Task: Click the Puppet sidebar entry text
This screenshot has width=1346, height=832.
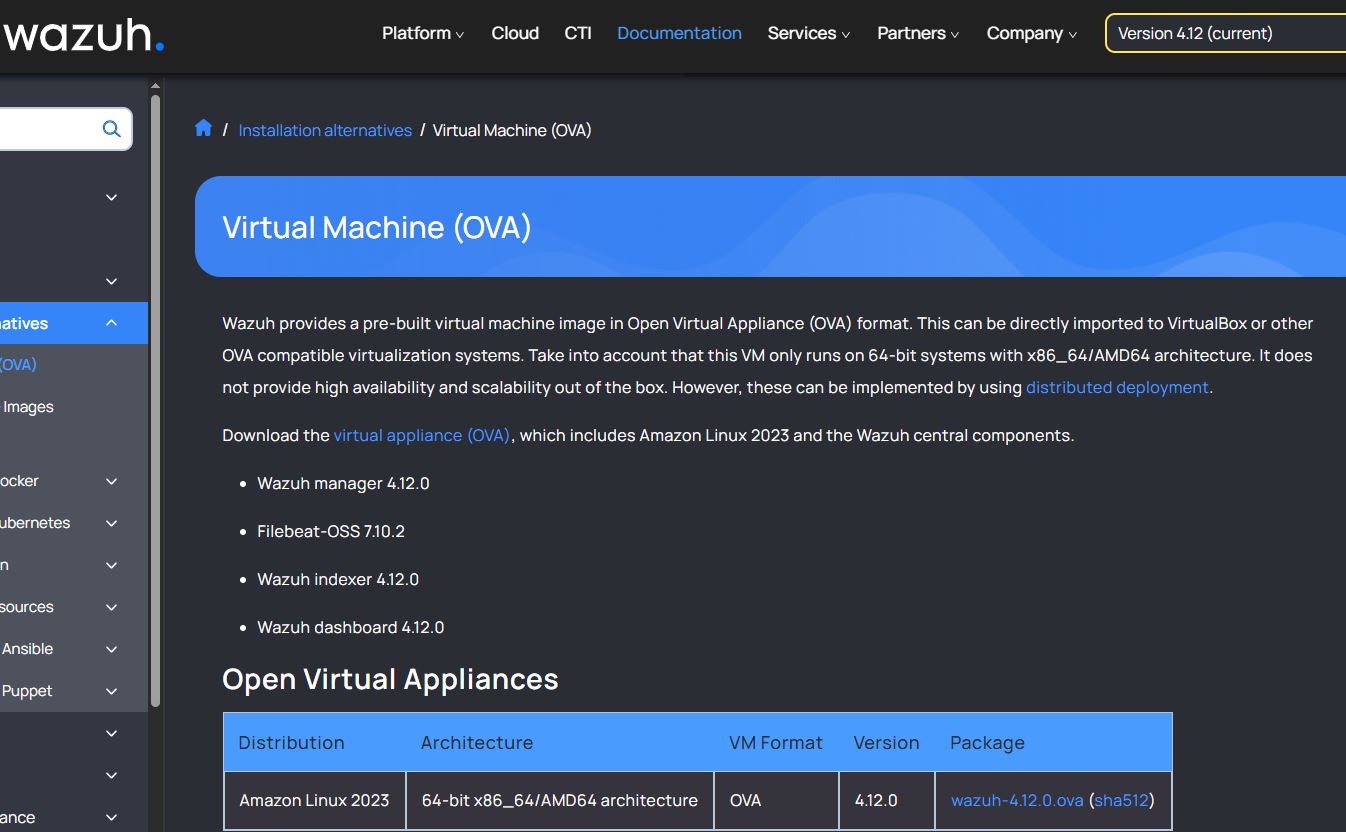Action: (27, 691)
